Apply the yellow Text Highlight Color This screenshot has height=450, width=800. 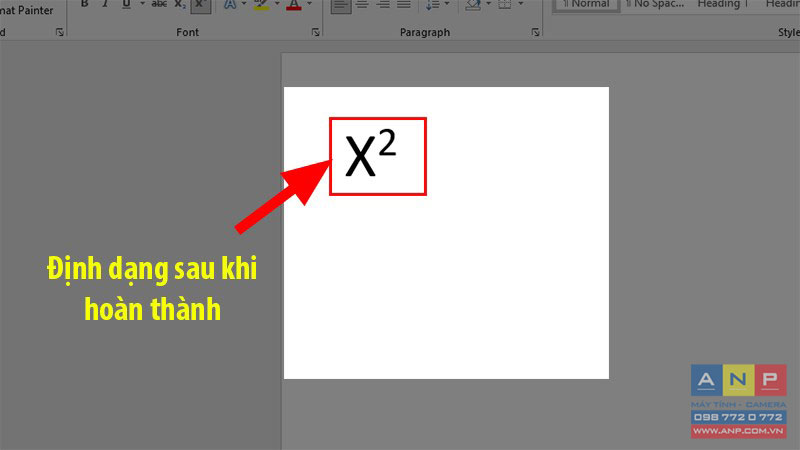click(261, 5)
